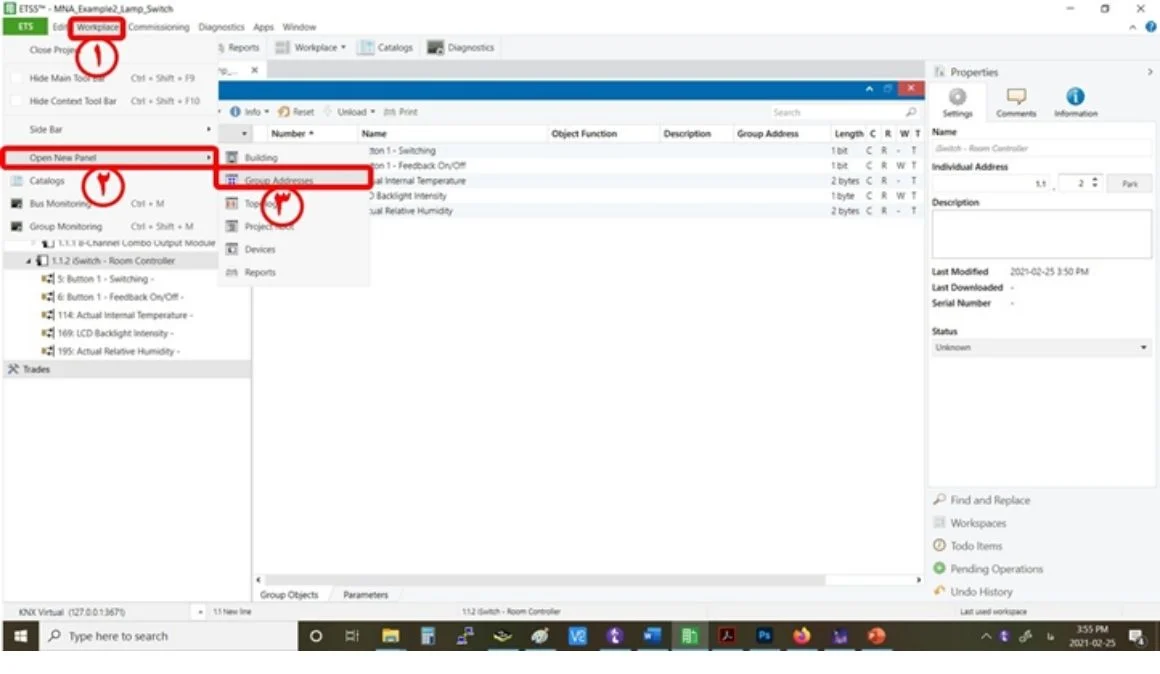
Task: Click the Search field in group objects
Action: [837, 112]
